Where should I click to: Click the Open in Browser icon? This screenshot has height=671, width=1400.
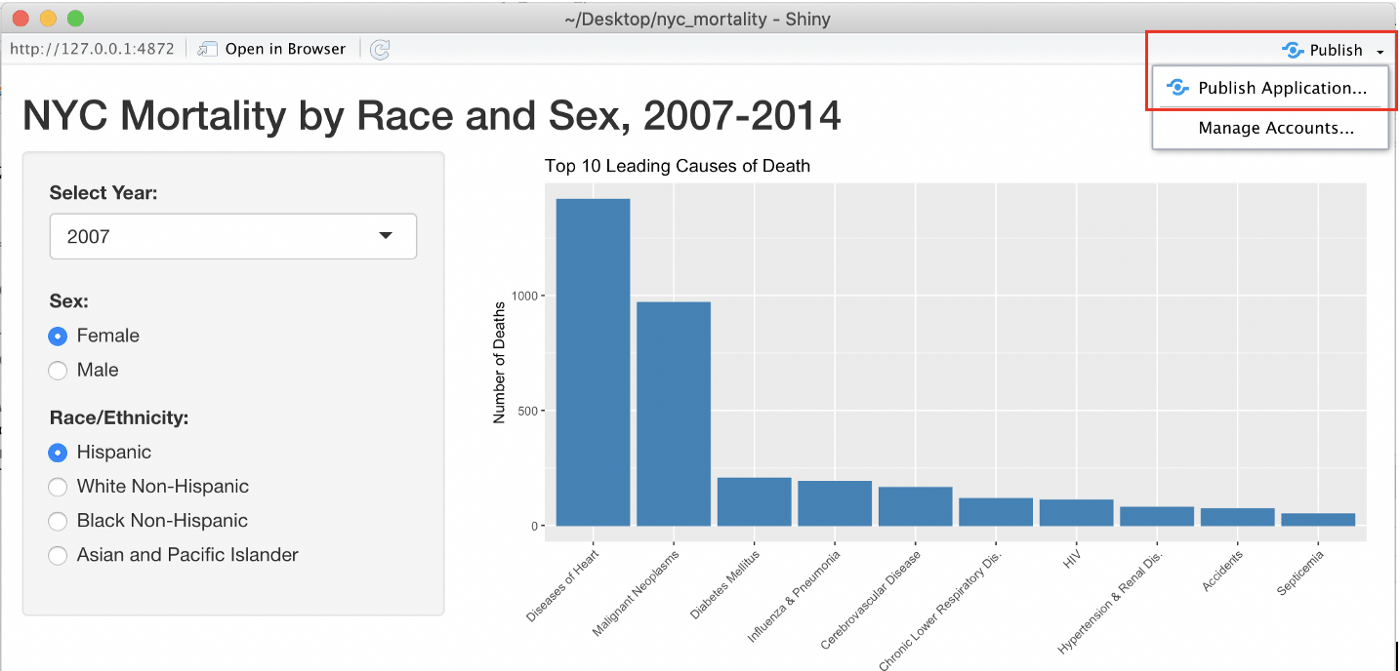208,49
